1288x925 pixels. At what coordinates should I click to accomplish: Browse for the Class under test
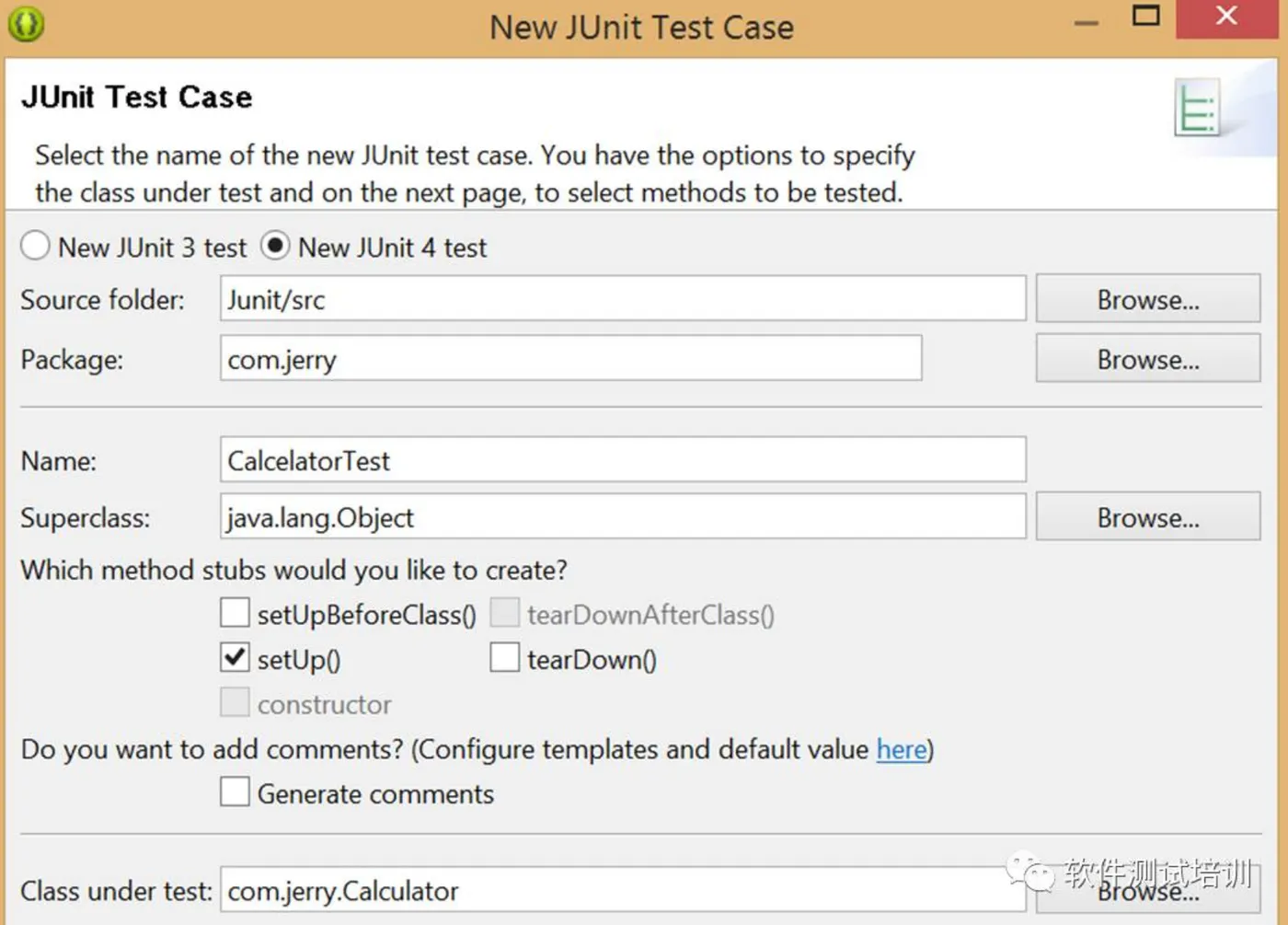click(1147, 890)
